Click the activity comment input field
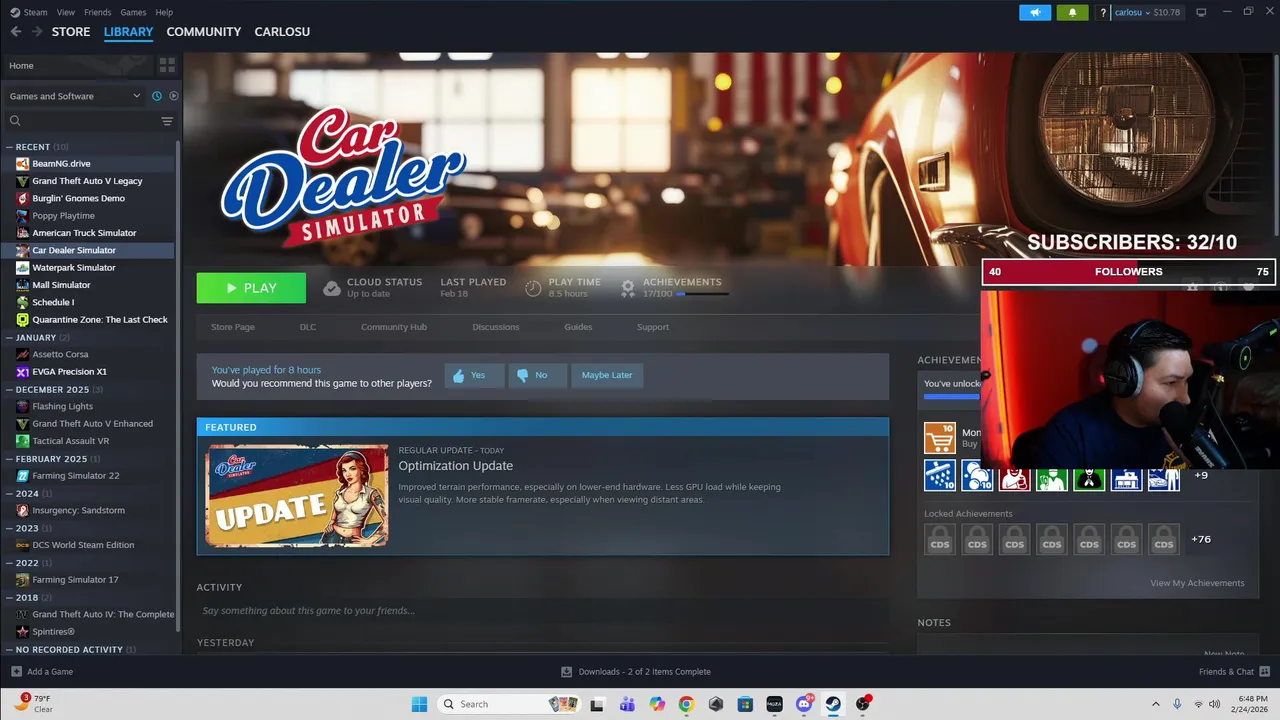 tap(543, 610)
